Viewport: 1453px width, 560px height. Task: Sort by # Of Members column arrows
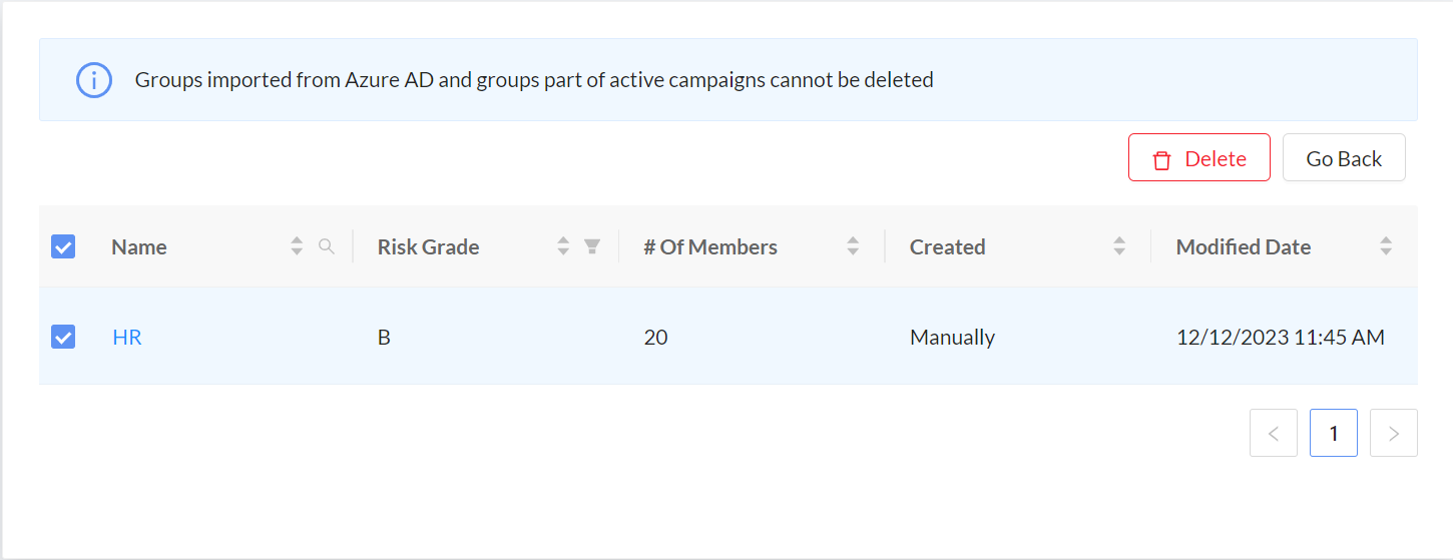pyautogui.click(x=853, y=246)
